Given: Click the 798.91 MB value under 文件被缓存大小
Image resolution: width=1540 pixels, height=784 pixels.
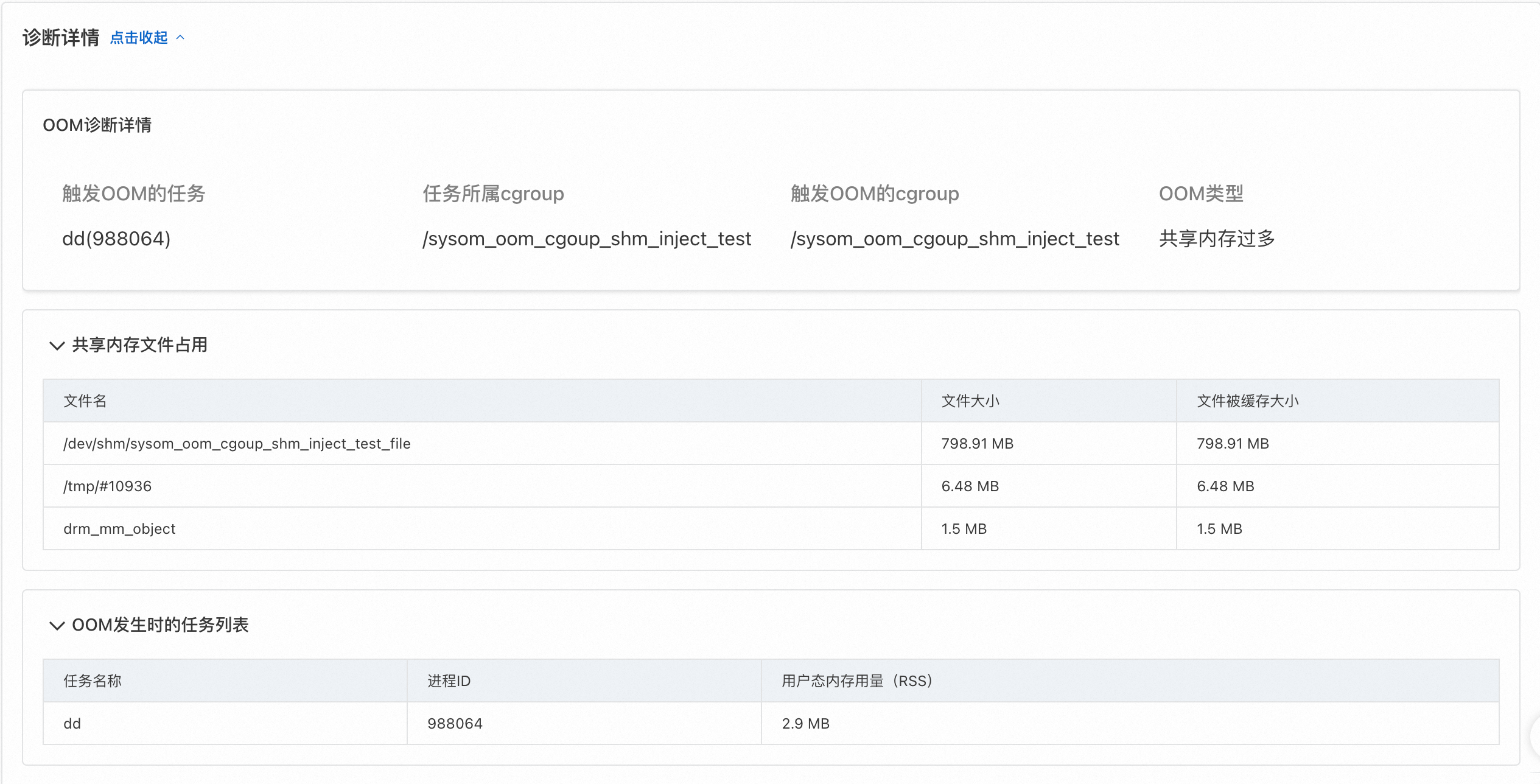Looking at the screenshot, I should pos(1233,444).
